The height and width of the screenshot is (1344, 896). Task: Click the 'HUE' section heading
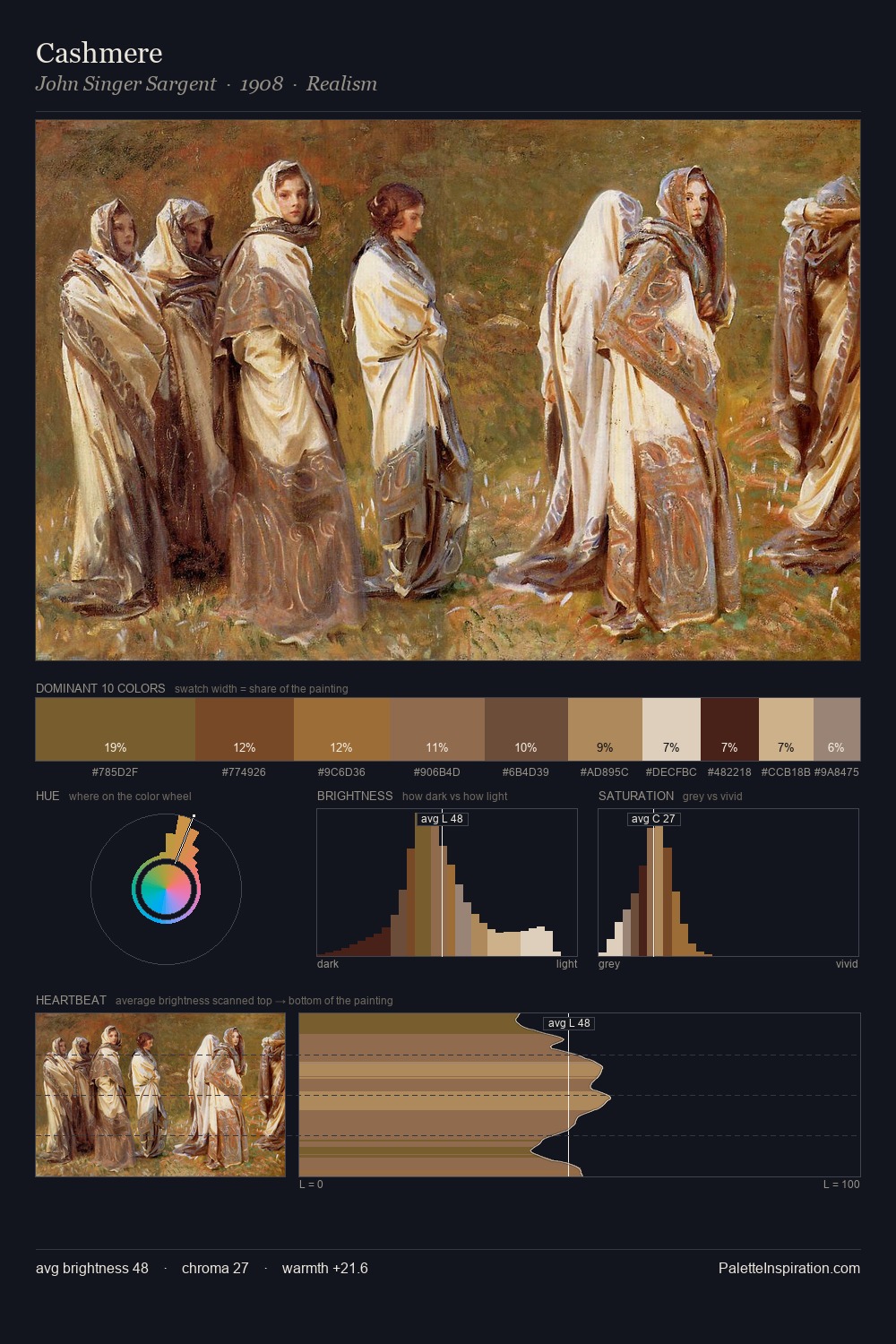[x=47, y=797]
